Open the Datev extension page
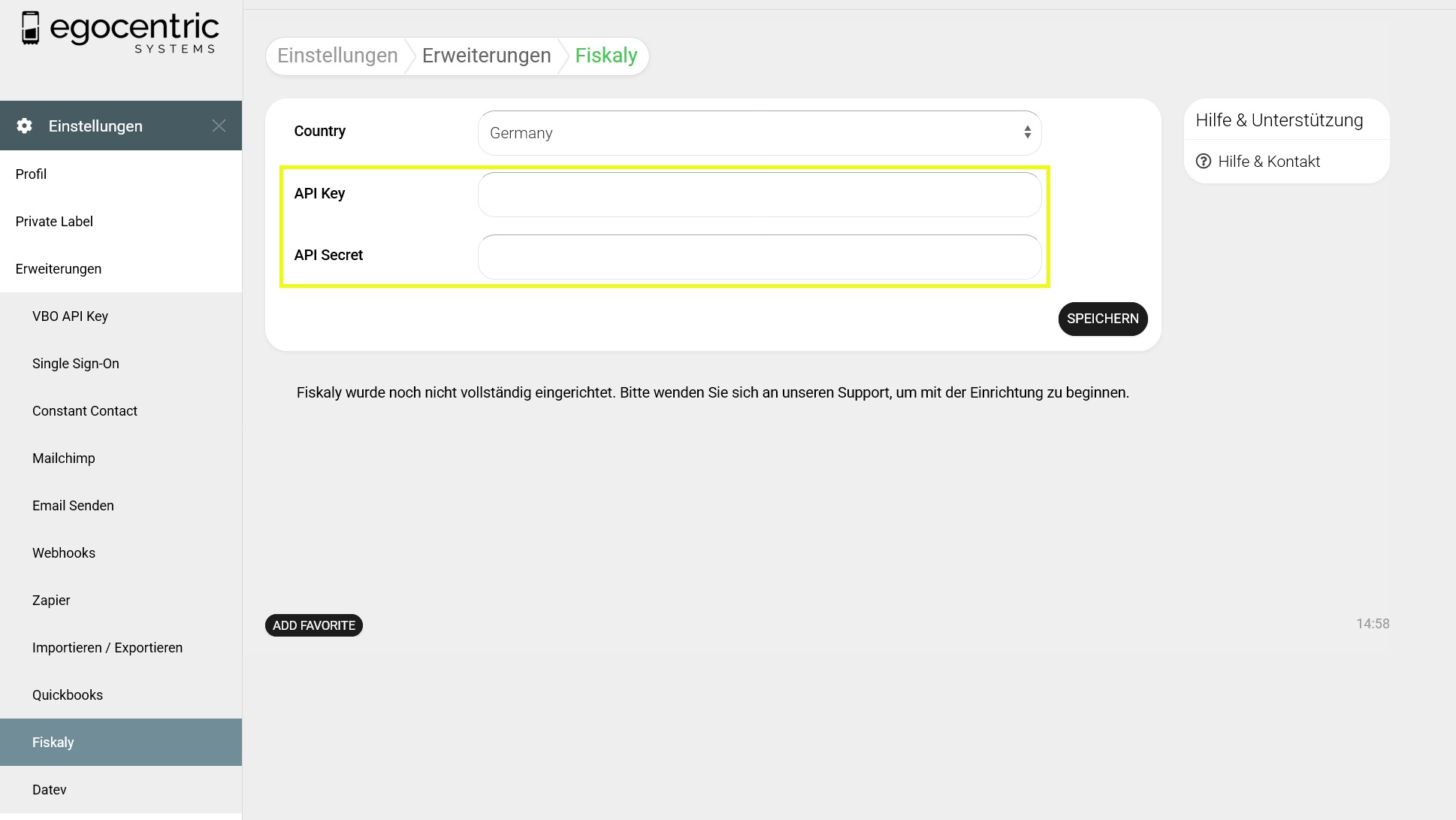This screenshot has width=1456, height=820. tap(50, 790)
